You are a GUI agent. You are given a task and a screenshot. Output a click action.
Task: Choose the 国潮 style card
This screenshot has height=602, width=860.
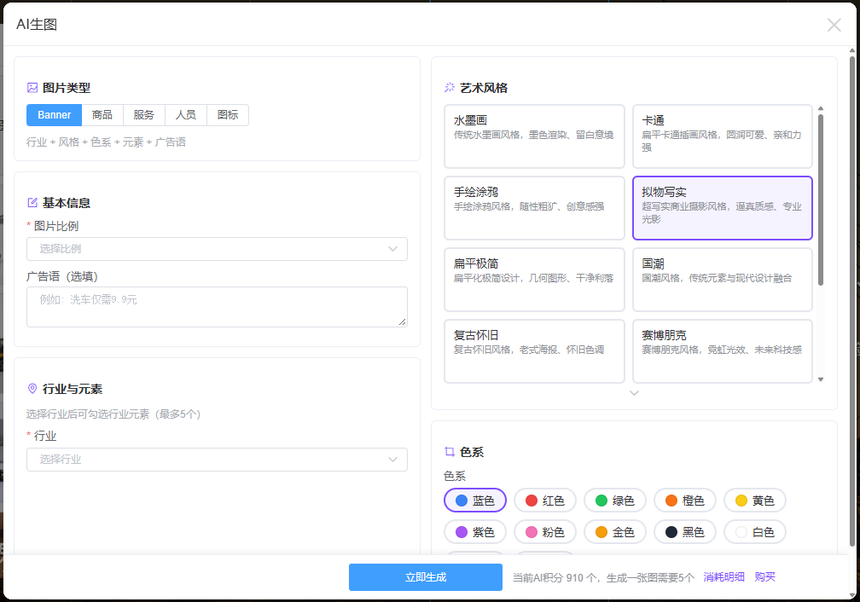pos(722,280)
